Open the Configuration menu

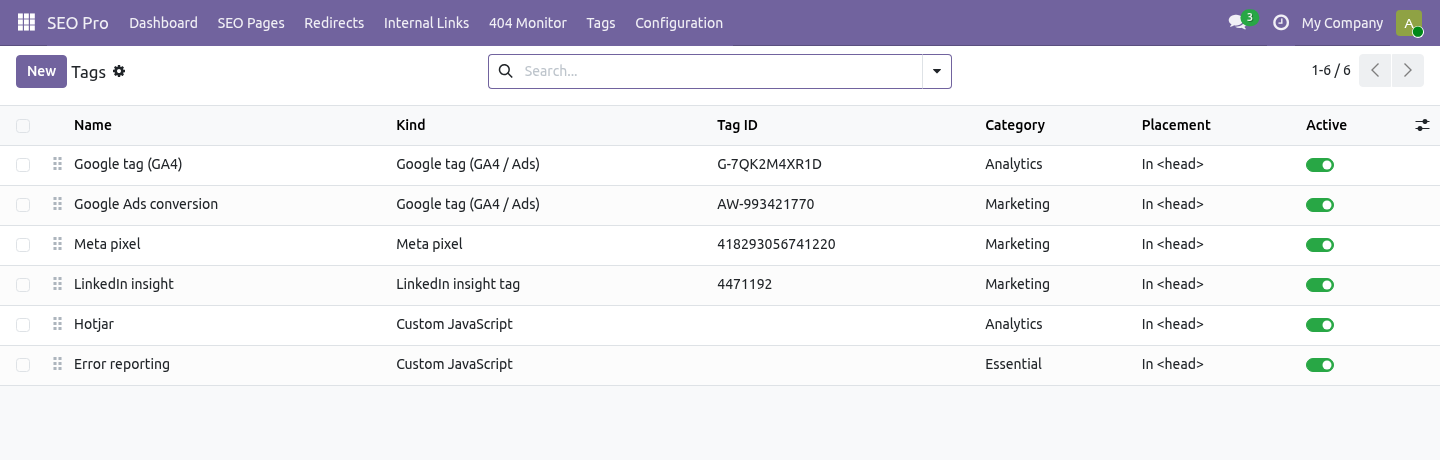(679, 22)
